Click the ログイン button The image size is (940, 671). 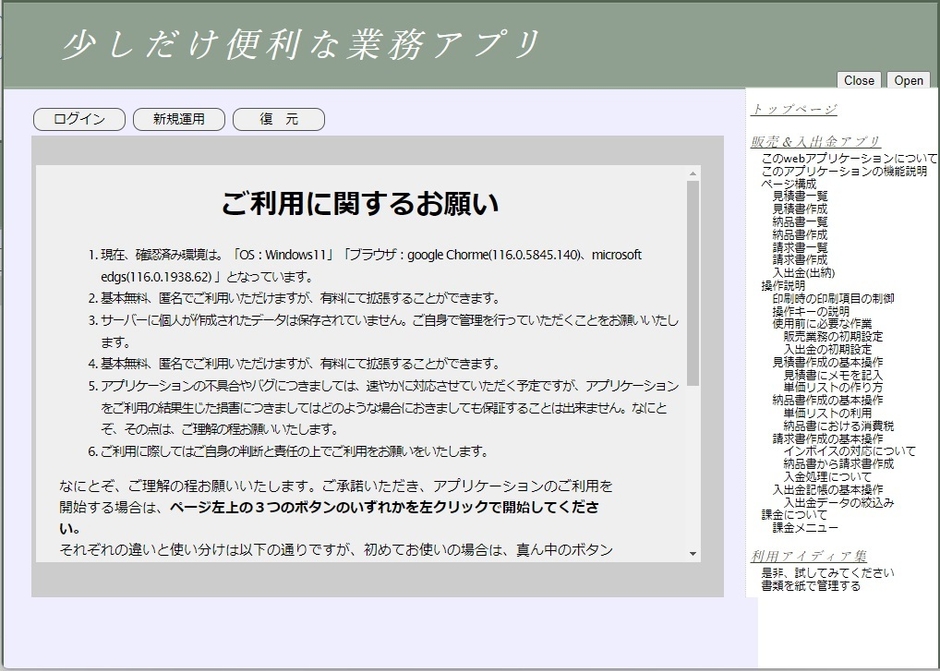pyautogui.click(x=79, y=118)
